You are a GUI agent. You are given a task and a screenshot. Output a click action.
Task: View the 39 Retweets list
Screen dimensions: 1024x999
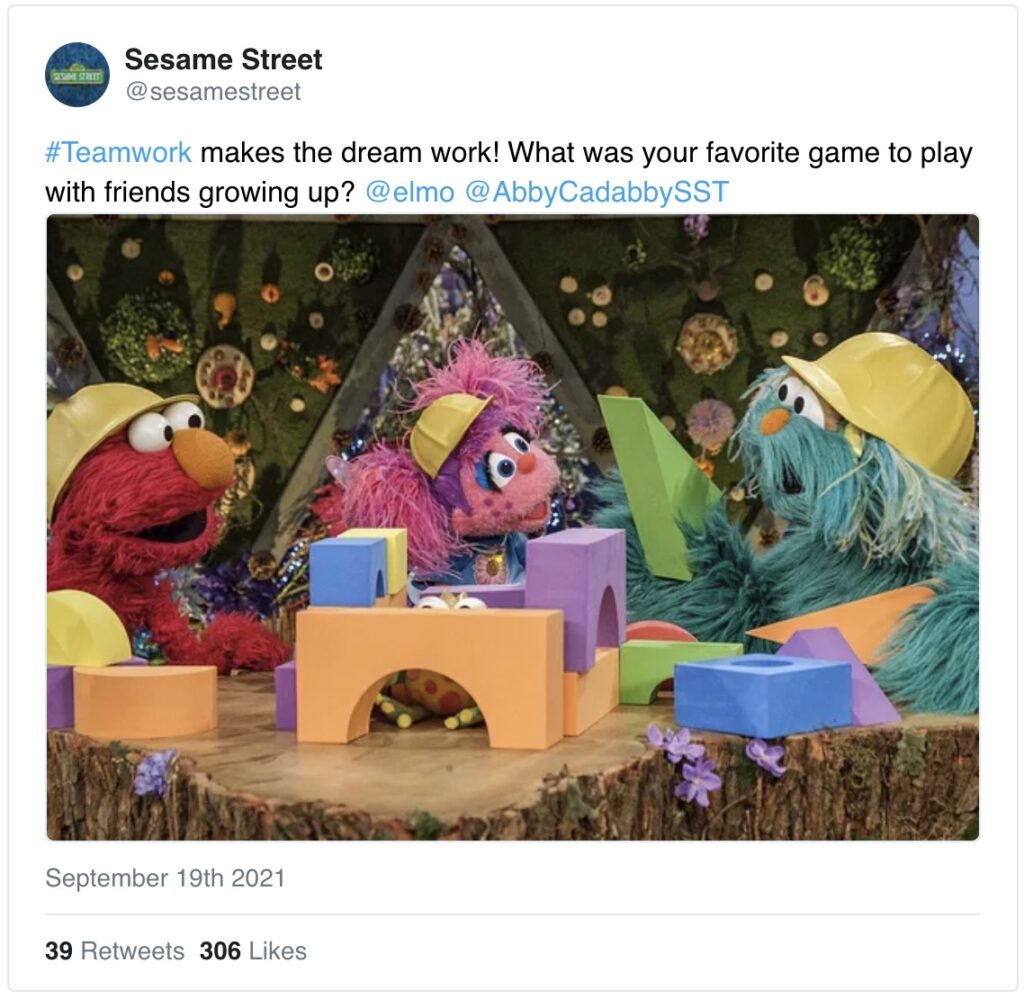click(115, 951)
